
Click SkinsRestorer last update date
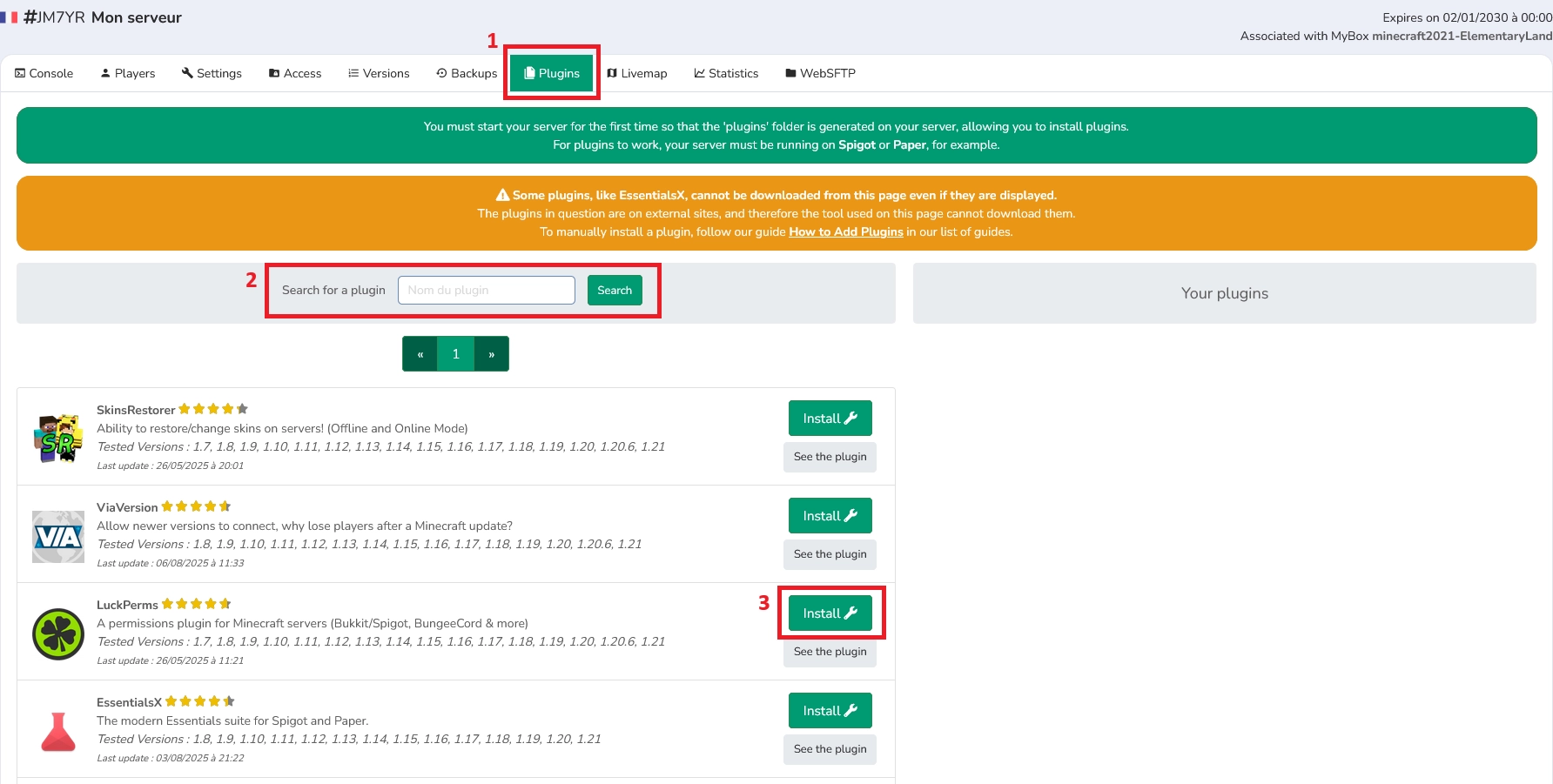point(171,466)
